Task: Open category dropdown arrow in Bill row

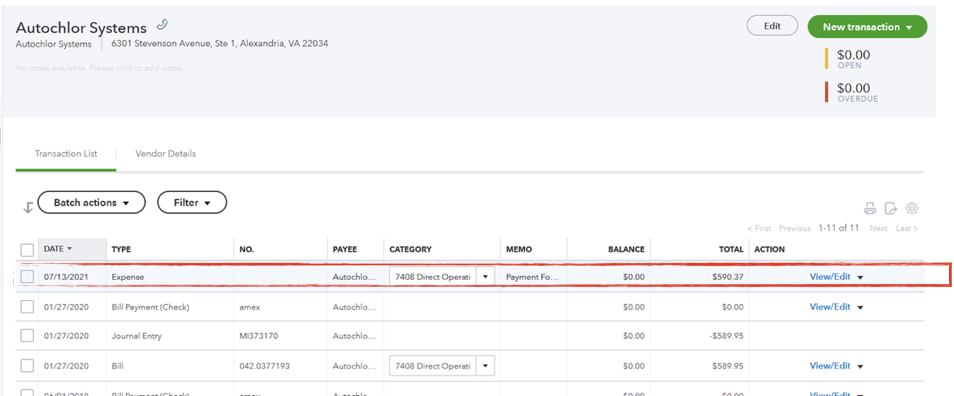Action: click(x=486, y=366)
